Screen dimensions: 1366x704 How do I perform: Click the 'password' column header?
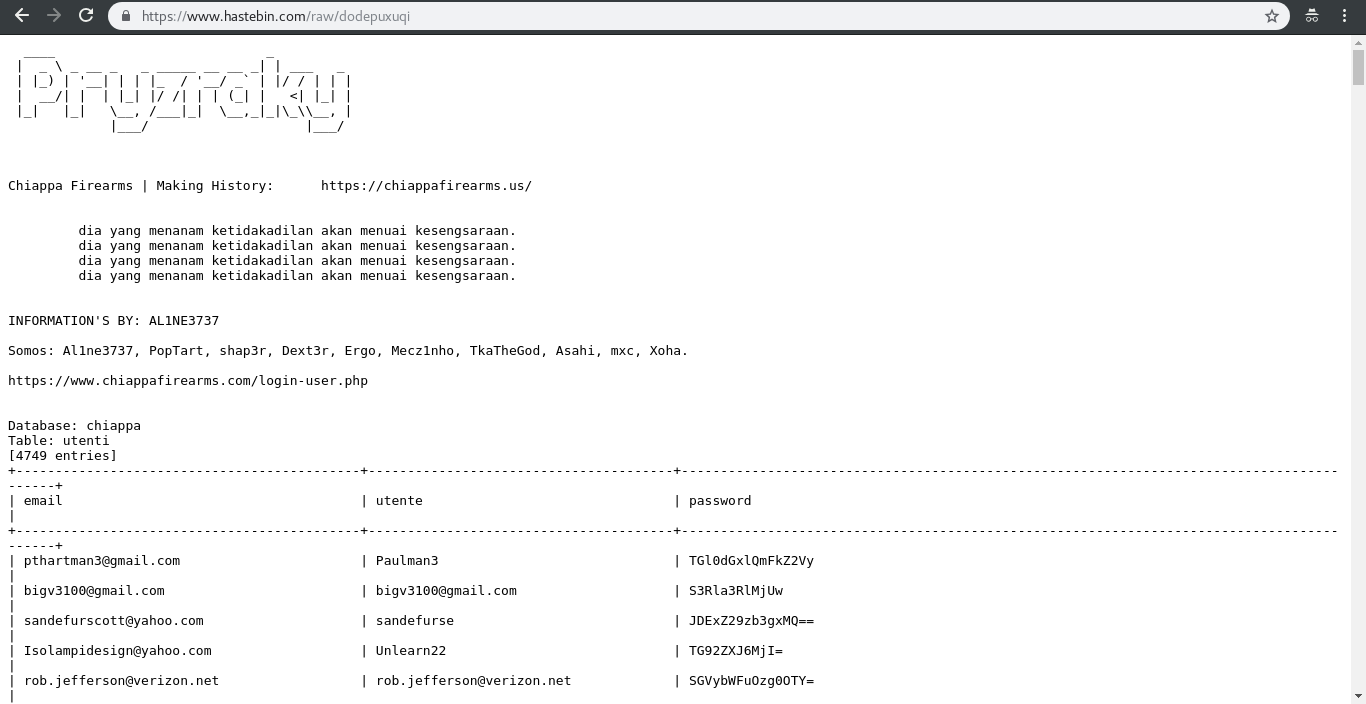(x=720, y=501)
